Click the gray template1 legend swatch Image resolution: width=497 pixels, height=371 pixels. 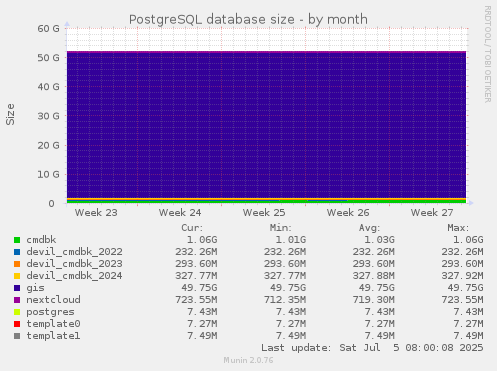tap(17, 336)
